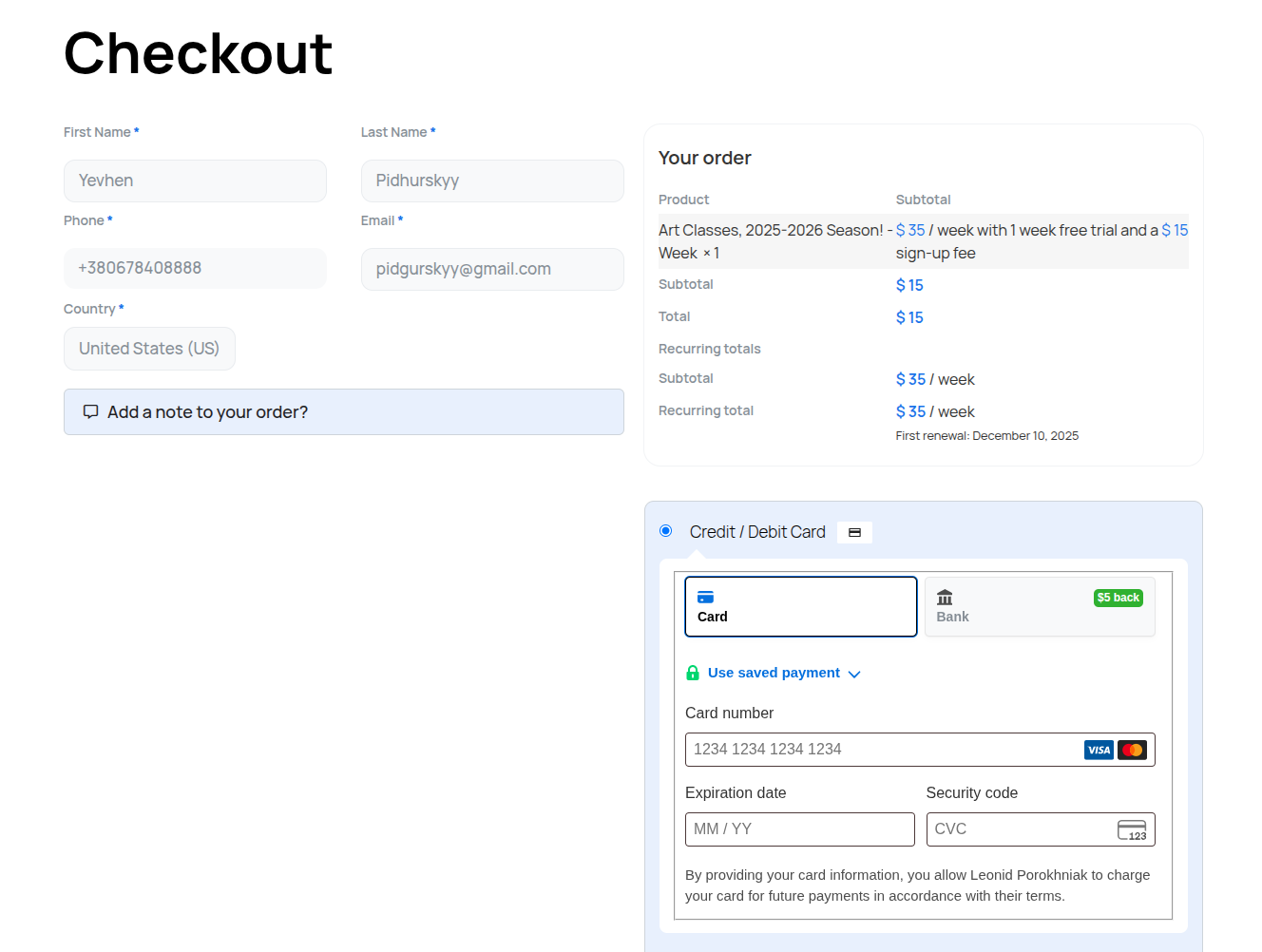Click the First Name field containing Yevhen
The width and height of the screenshot is (1262, 952).
[195, 181]
